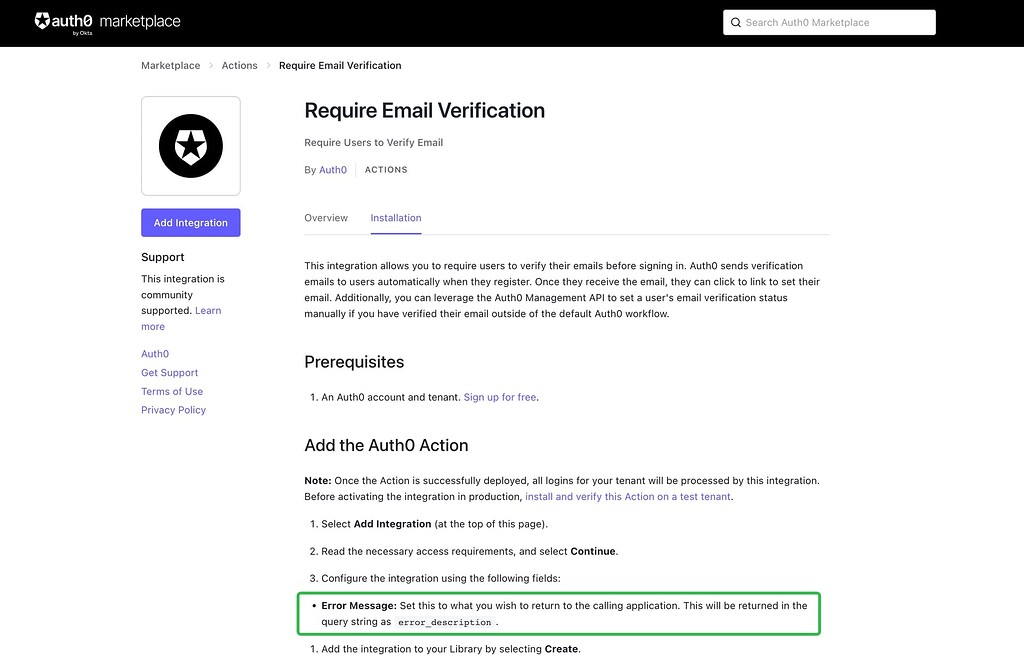Open the Privacy Policy link
1024x656 pixels.
(173, 410)
